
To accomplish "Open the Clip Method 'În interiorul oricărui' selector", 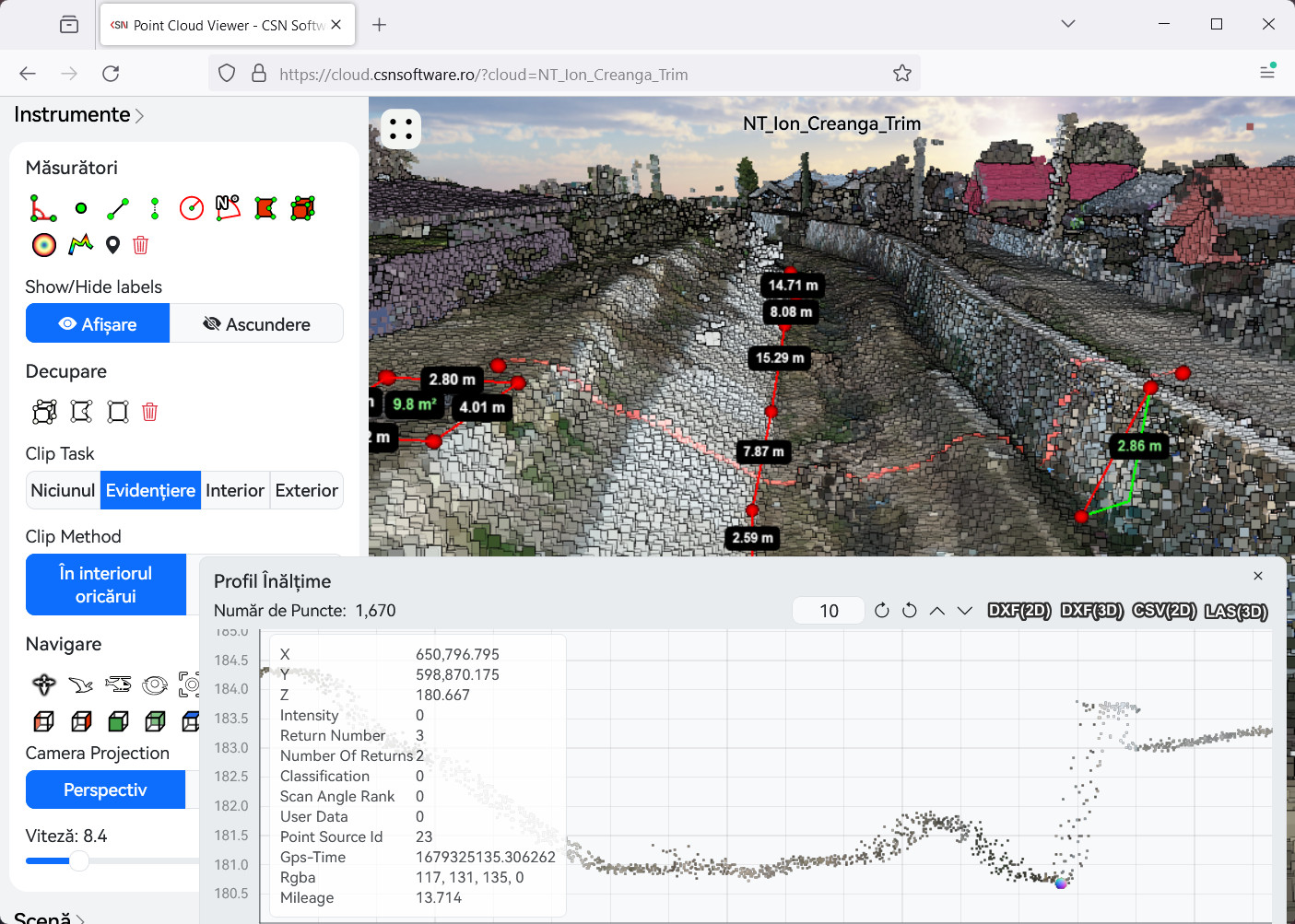I will tap(105, 584).
